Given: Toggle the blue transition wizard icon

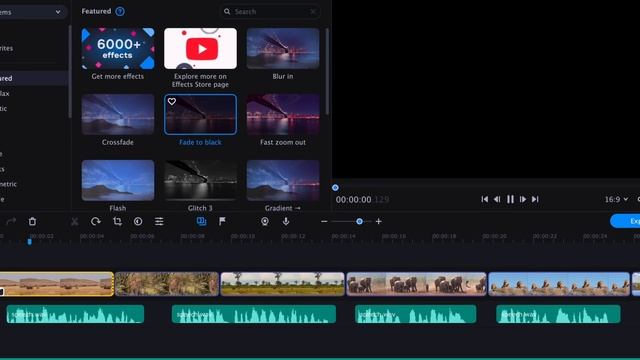Looking at the screenshot, I should pos(201,221).
